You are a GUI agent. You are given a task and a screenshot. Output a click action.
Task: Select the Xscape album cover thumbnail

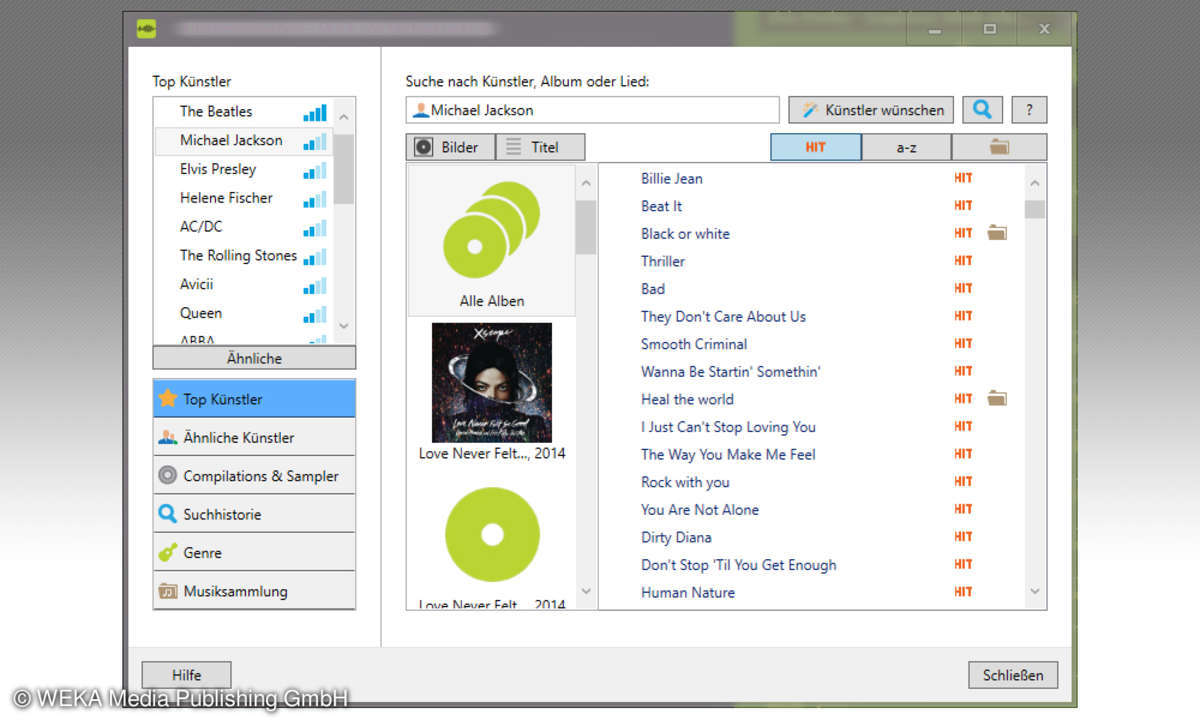(491, 382)
